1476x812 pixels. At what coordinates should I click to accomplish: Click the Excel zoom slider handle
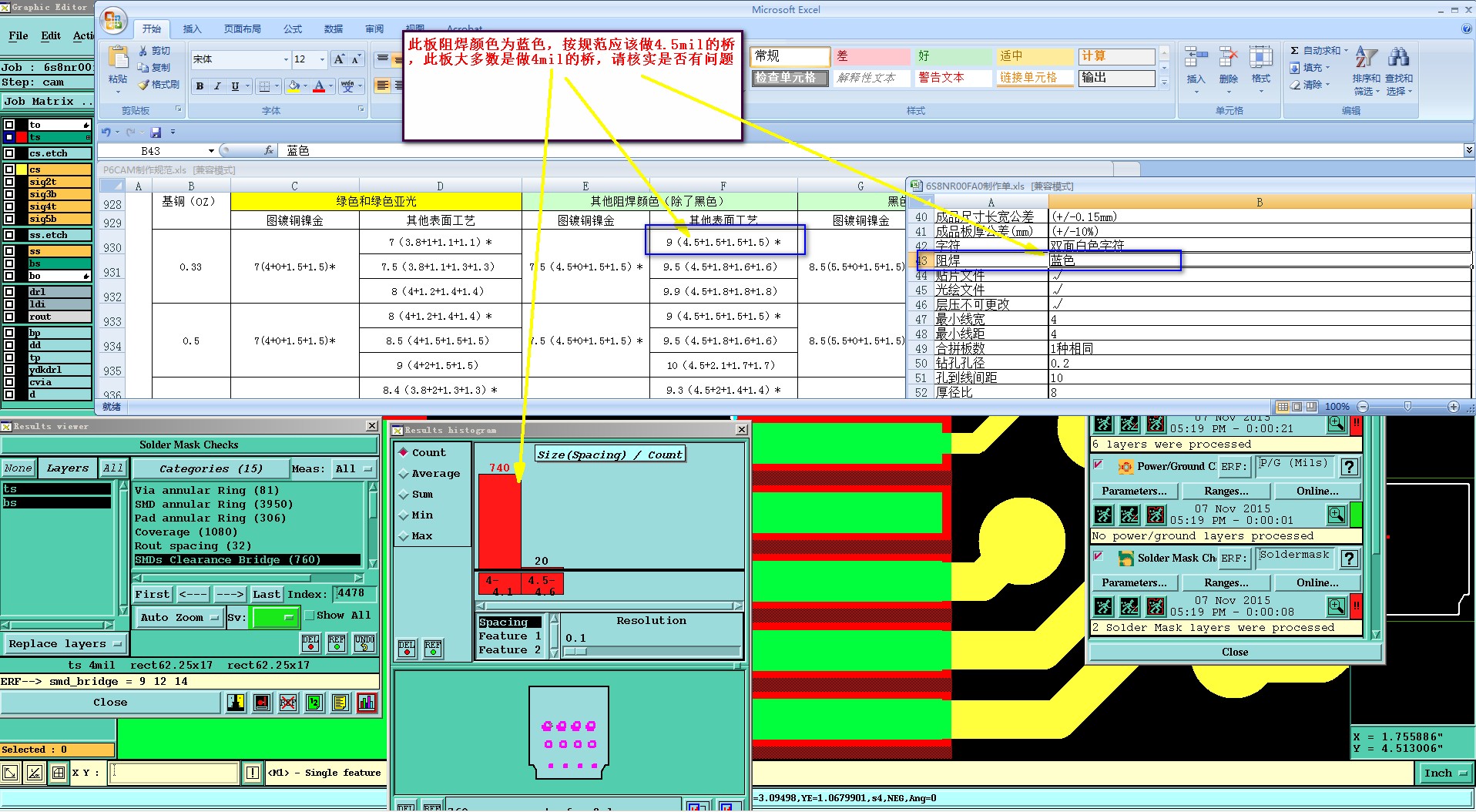[1407, 406]
